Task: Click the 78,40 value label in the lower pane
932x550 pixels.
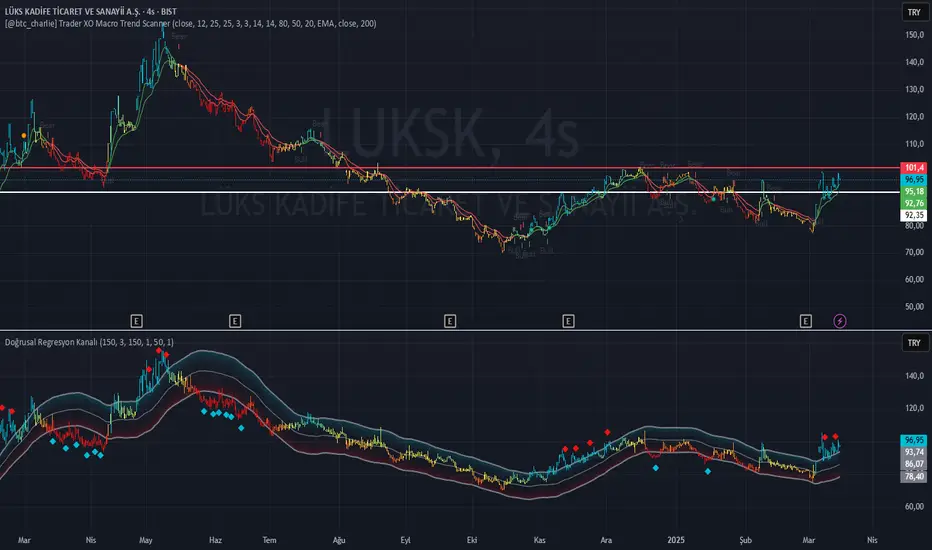Action: pyautogui.click(x=914, y=476)
